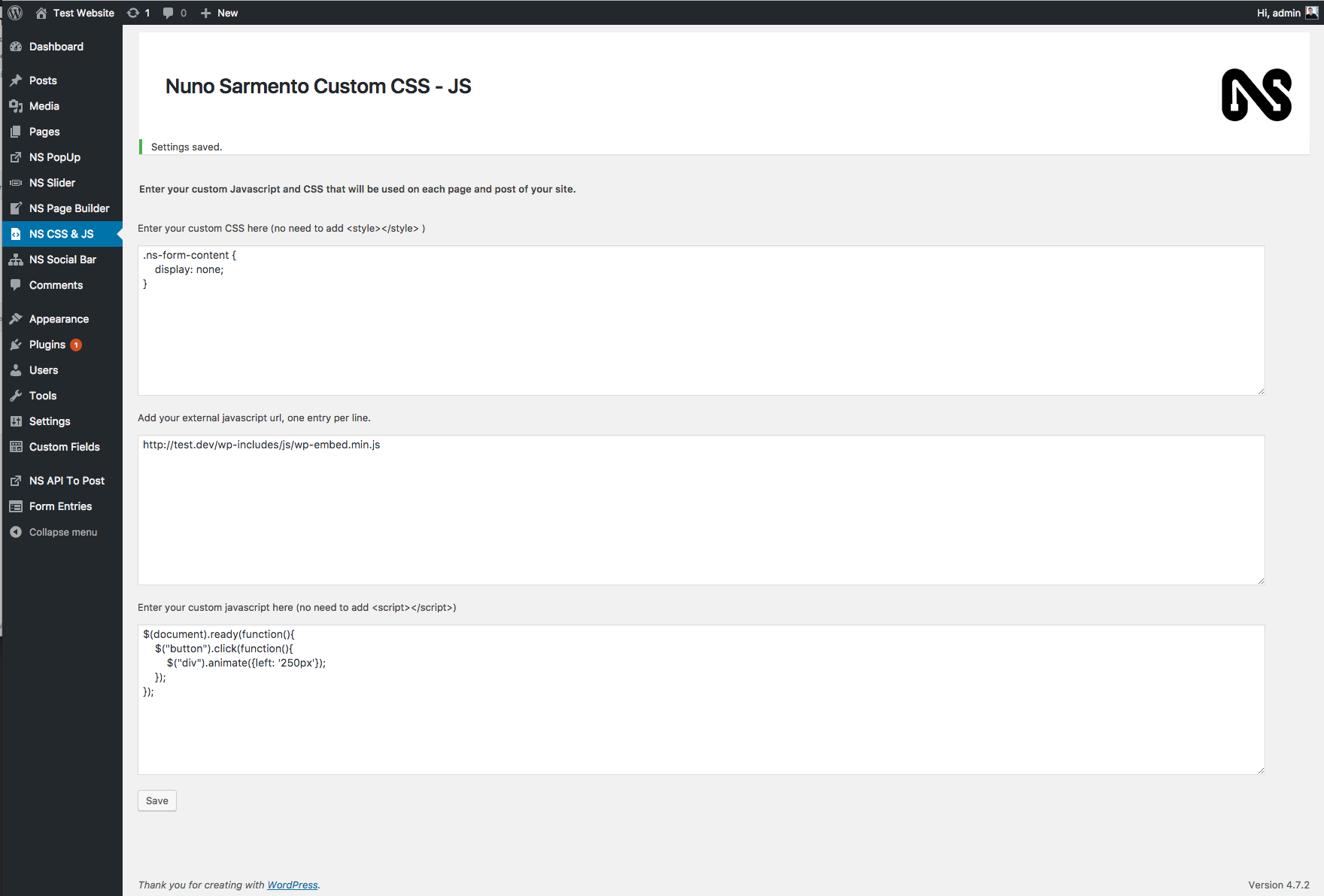Viewport: 1324px width, 896px height.
Task: Click the admin avatar icon
Action: tap(1311, 13)
